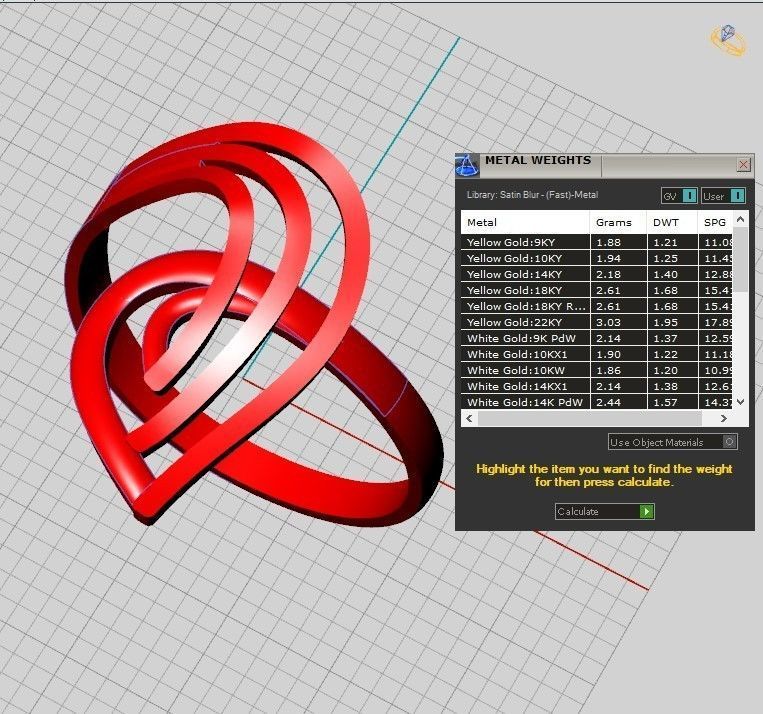Click the 2.44 grams value
763x714 pixels.
point(608,403)
